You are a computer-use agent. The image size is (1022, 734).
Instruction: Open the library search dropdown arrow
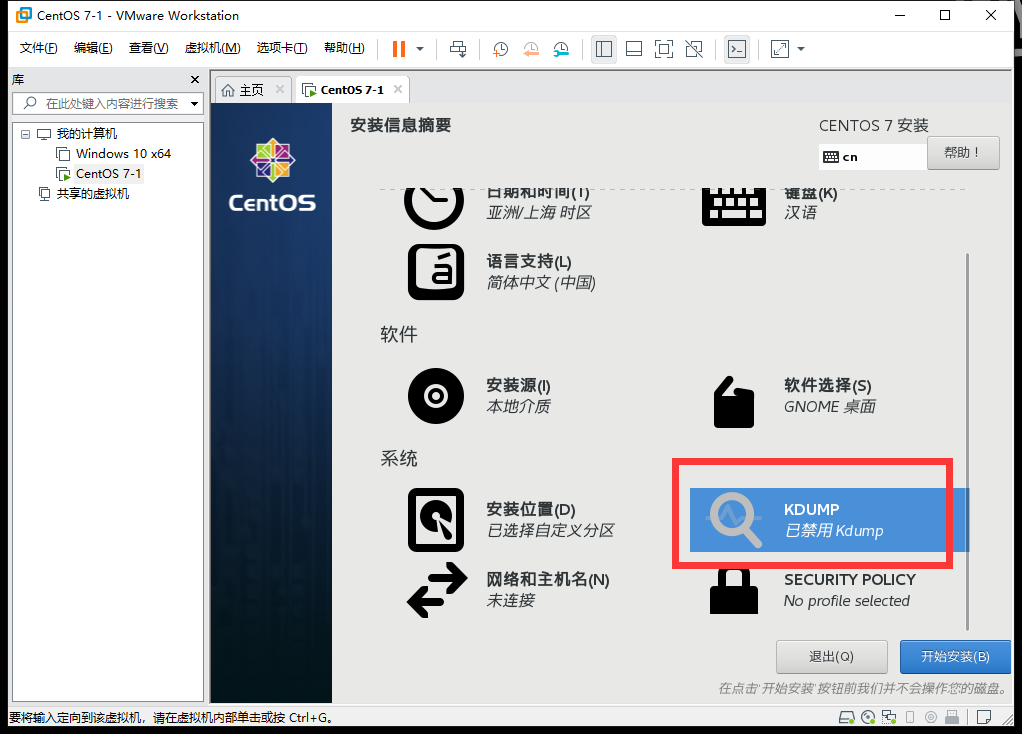point(194,104)
